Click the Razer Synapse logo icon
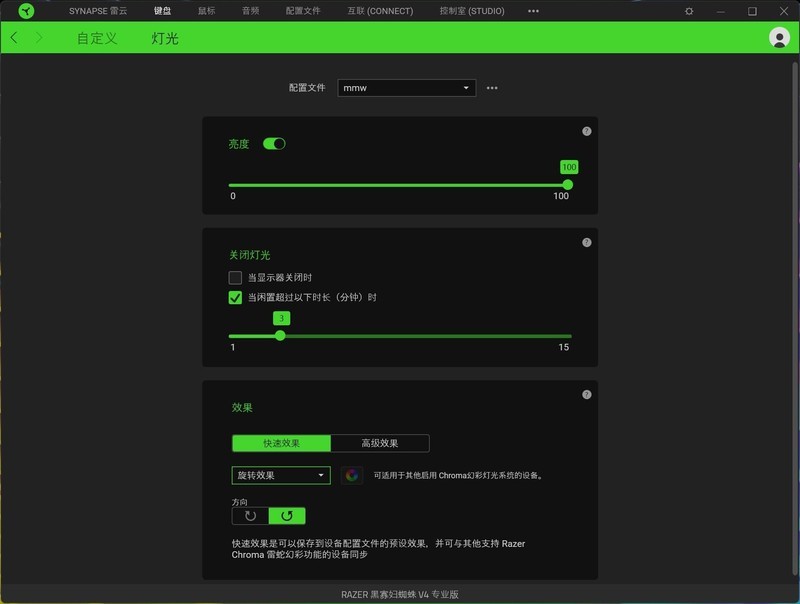Screen dimensions: 800x604 coord(26,11)
